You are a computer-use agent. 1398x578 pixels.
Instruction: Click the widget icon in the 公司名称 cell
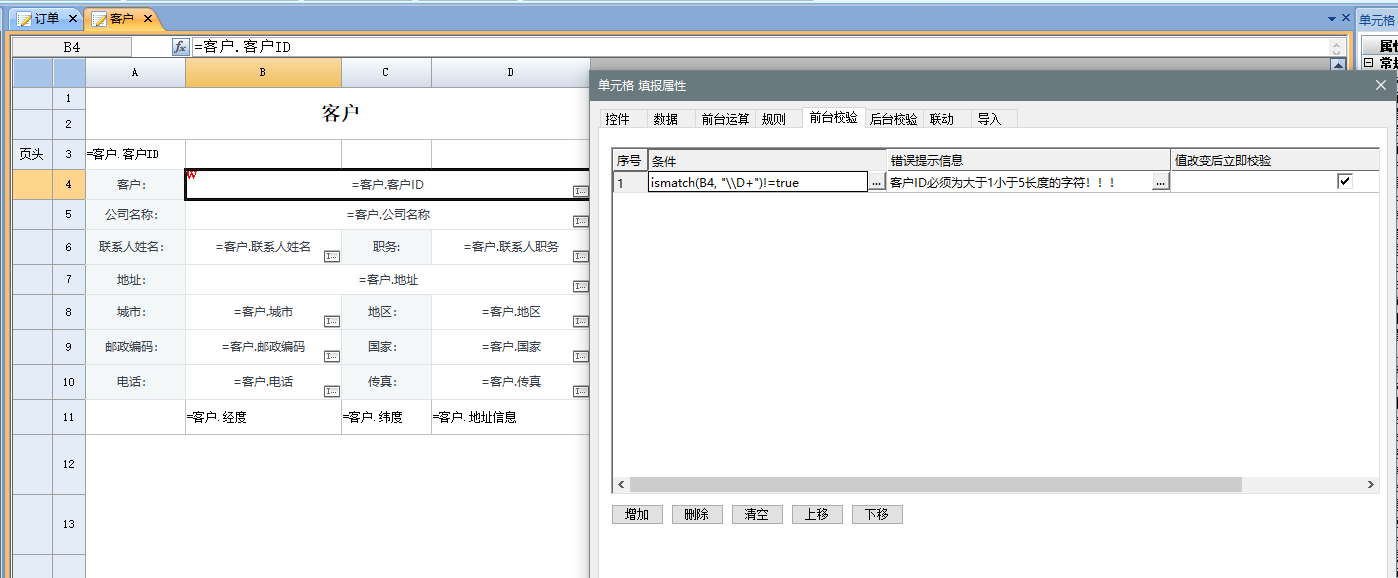tap(580, 221)
